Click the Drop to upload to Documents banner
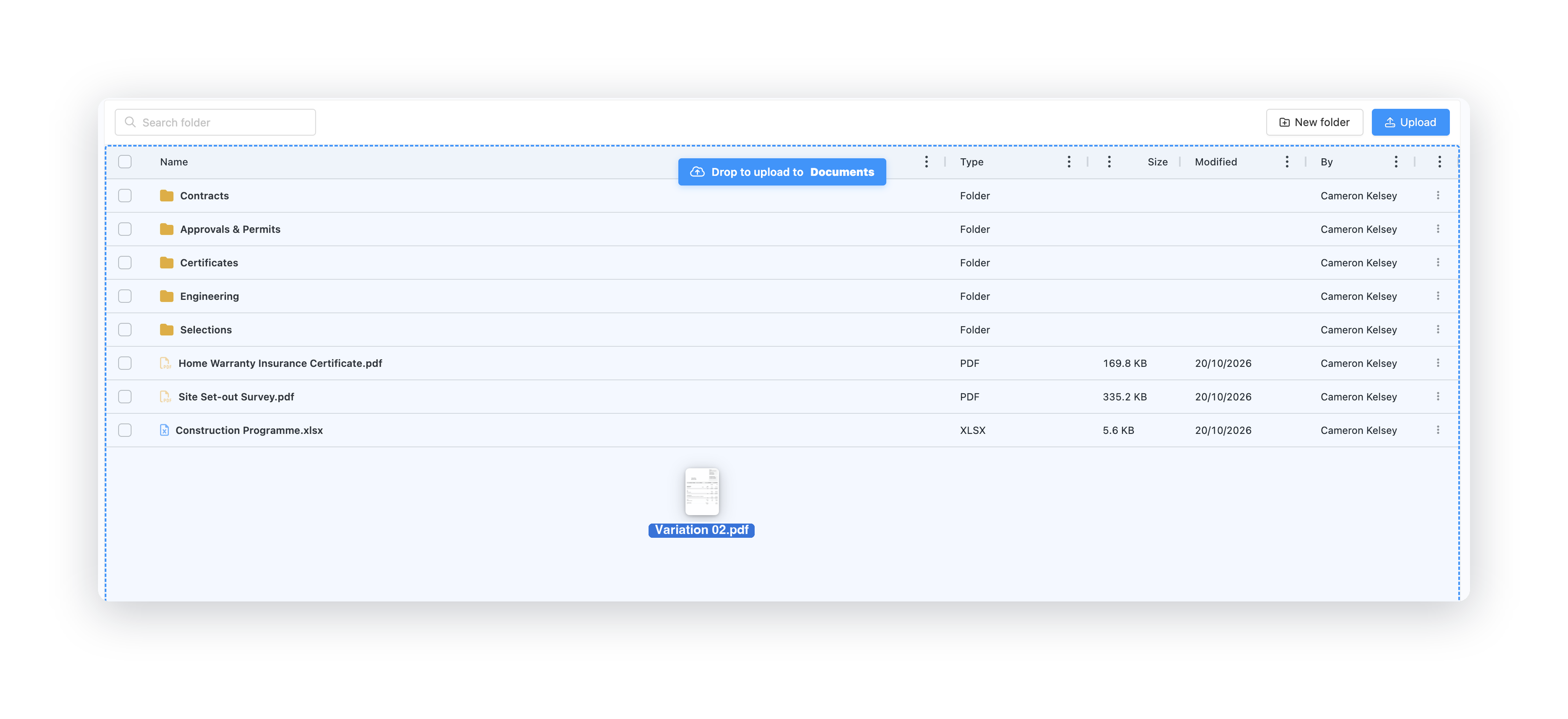 [x=782, y=172]
